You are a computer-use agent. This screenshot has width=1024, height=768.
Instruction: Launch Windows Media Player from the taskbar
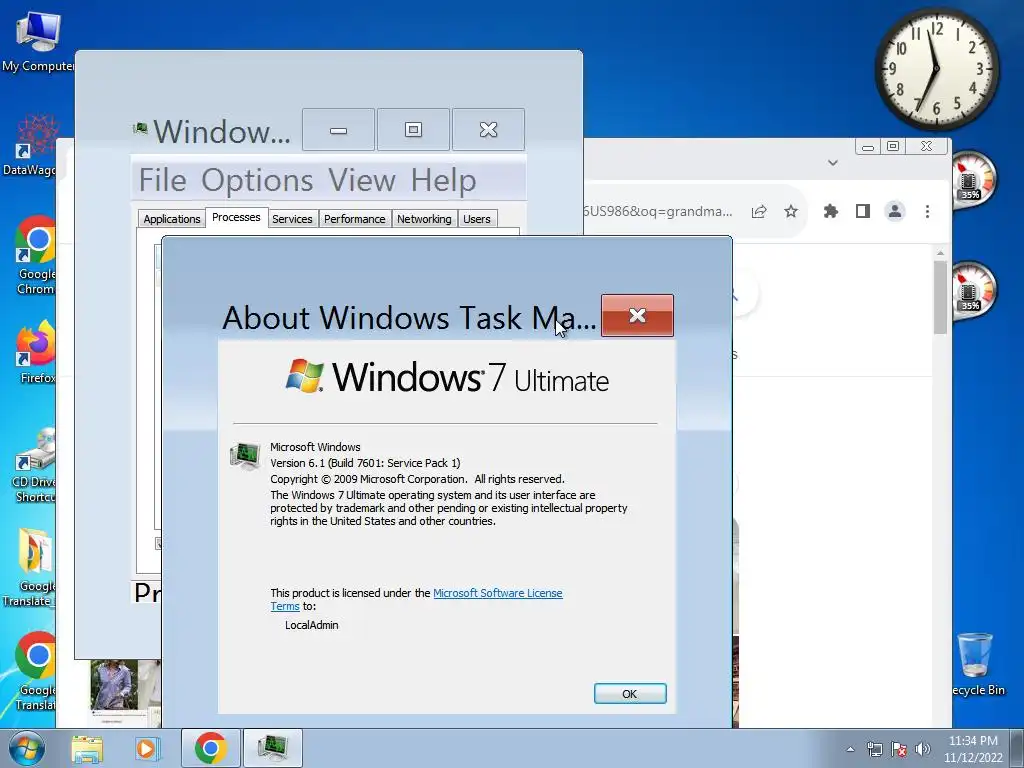click(146, 748)
